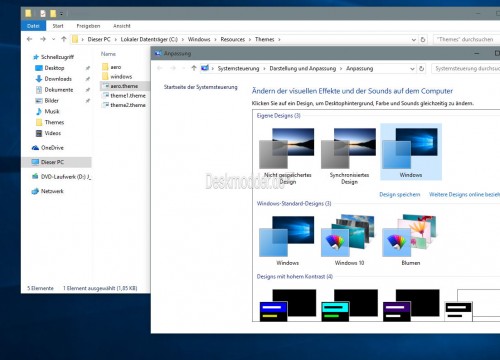Click Design speichern link
The width and height of the screenshot is (500, 360).
pyautogui.click(x=400, y=194)
